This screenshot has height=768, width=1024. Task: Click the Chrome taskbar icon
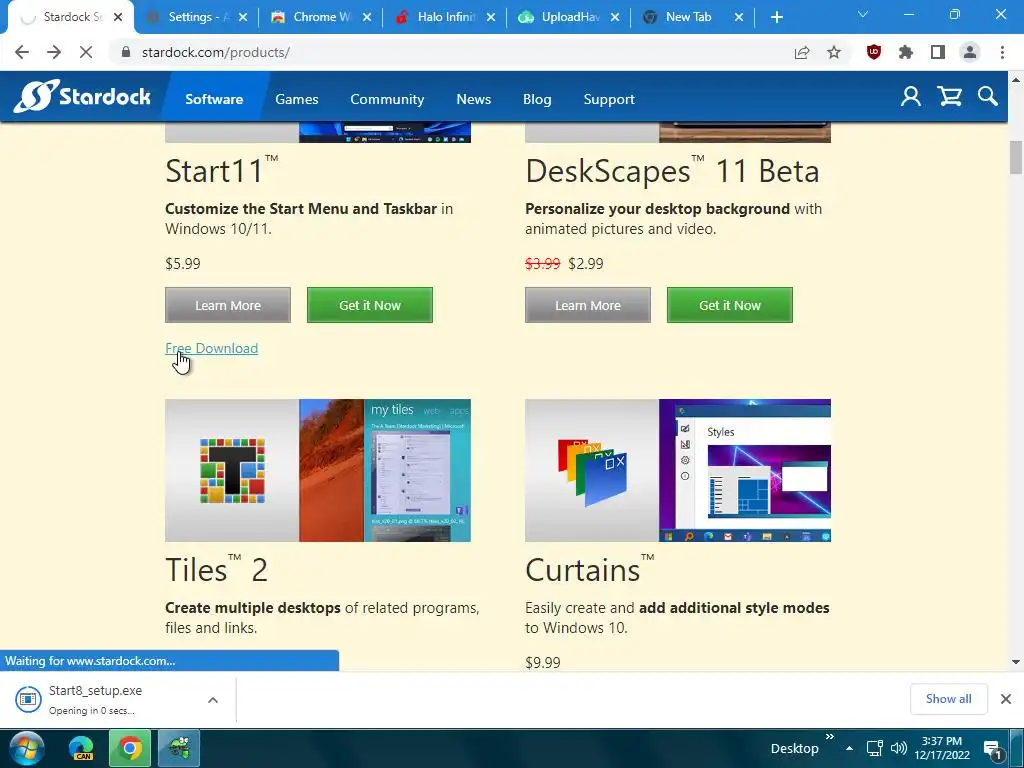pyautogui.click(x=130, y=748)
